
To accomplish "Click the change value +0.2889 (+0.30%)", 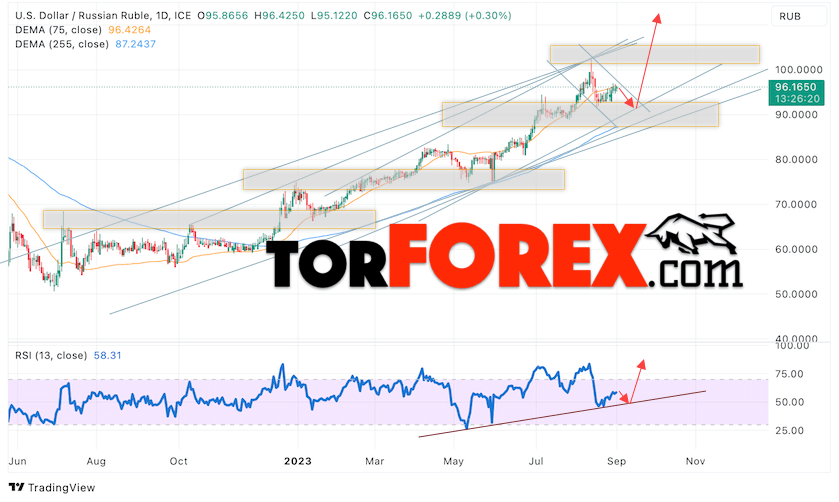I will [464, 16].
